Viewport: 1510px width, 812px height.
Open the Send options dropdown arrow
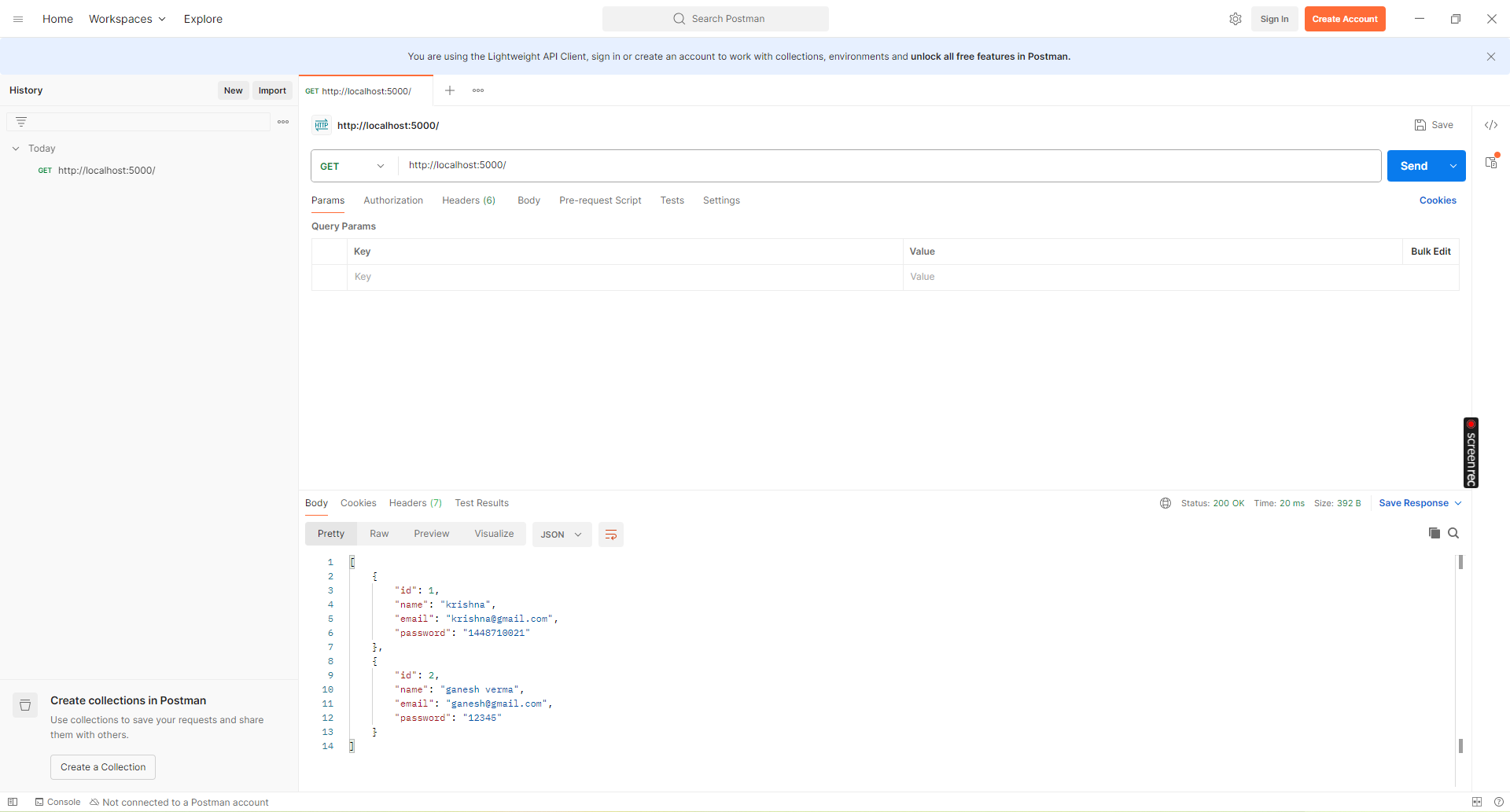coord(1453,166)
